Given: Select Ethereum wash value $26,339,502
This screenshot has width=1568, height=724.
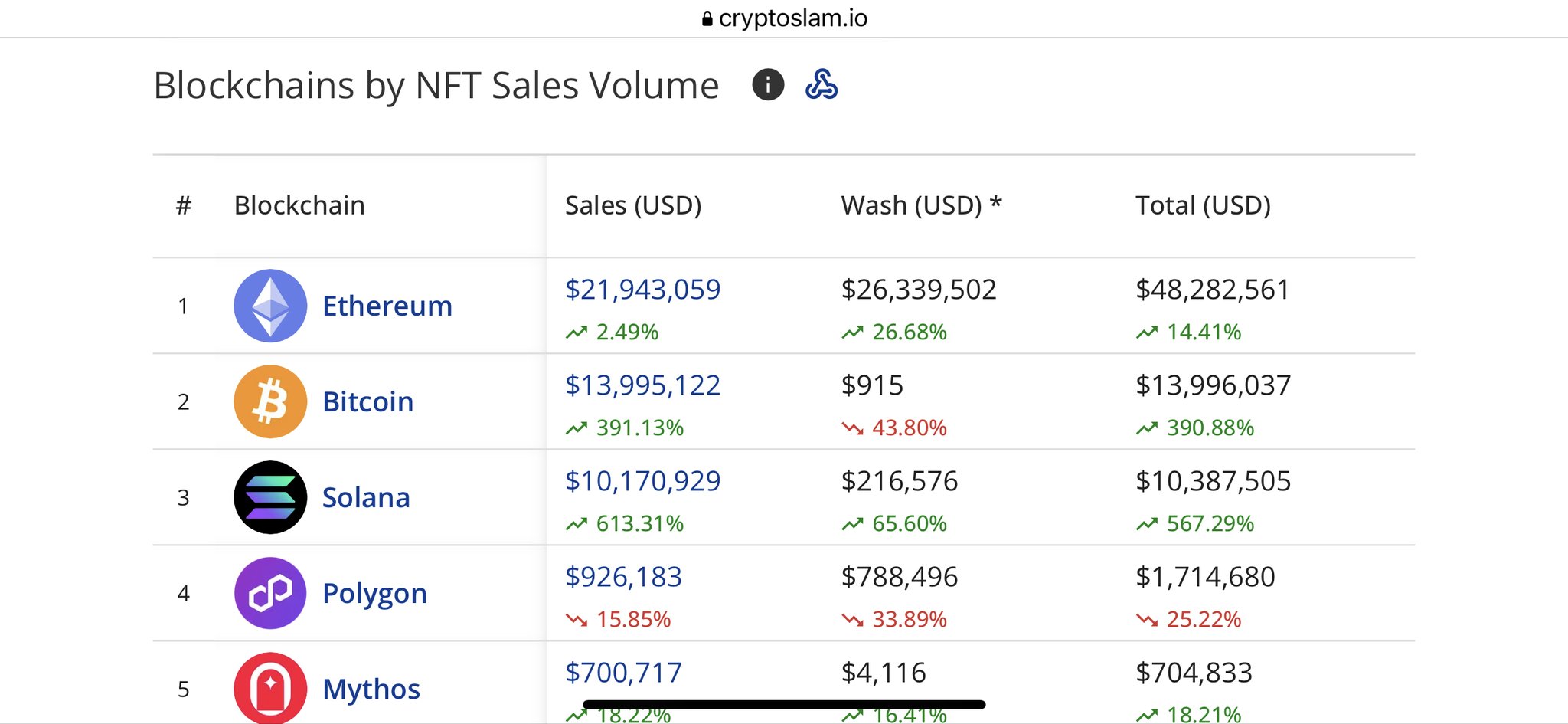Looking at the screenshot, I should 919,290.
